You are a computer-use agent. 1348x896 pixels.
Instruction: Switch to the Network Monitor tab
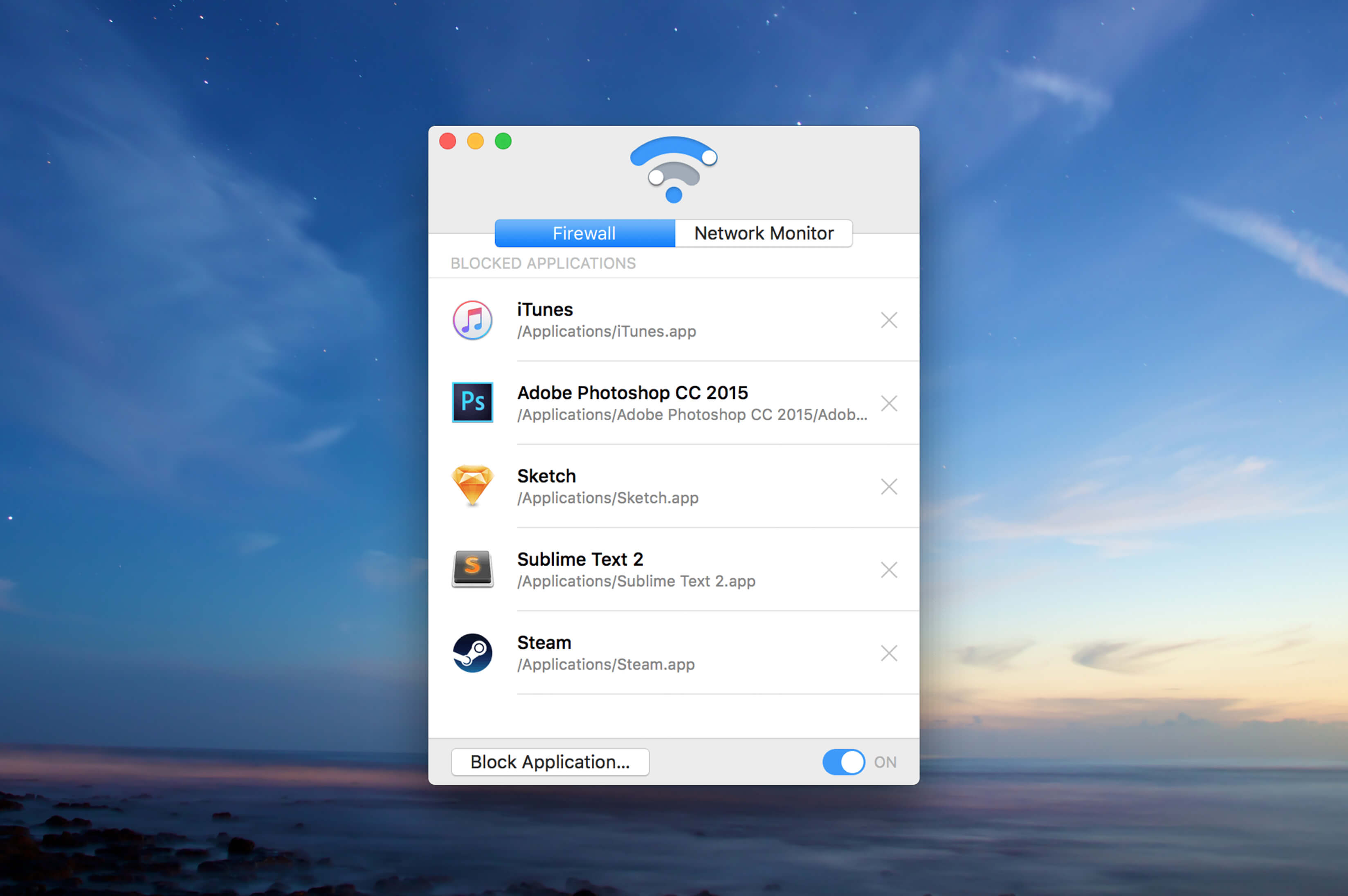click(x=764, y=233)
